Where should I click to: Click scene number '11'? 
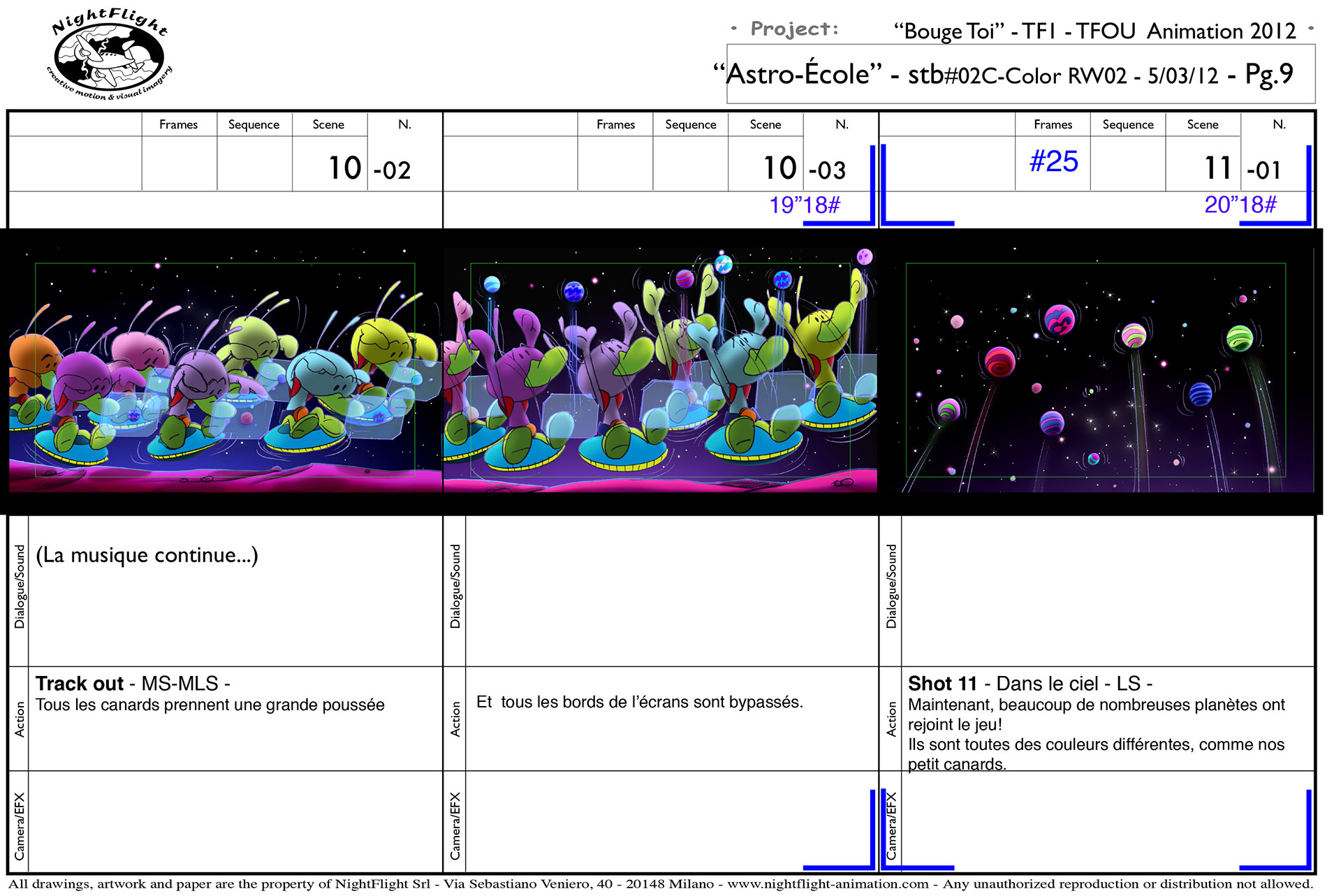click(1218, 168)
